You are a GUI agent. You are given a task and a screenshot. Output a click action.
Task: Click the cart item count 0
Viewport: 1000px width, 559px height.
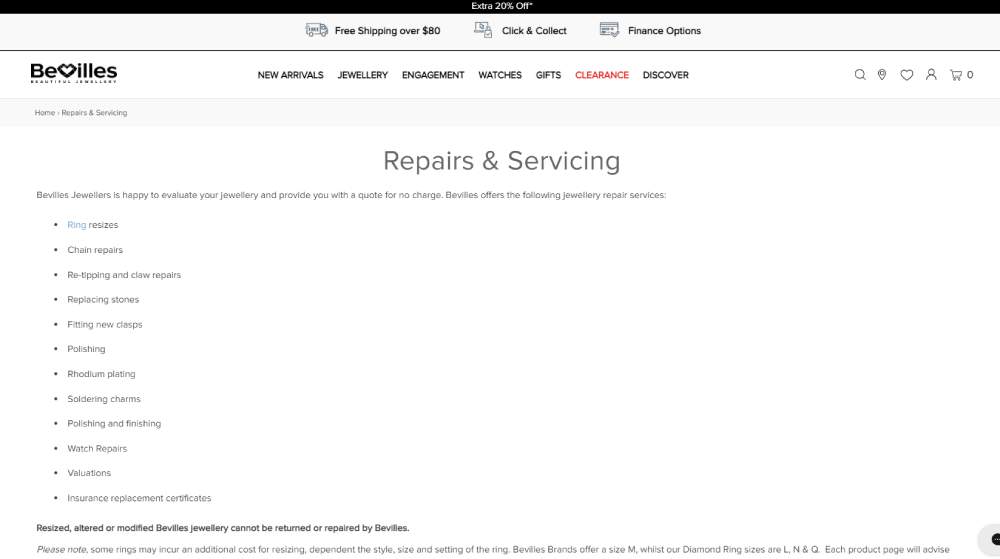pos(970,75)
